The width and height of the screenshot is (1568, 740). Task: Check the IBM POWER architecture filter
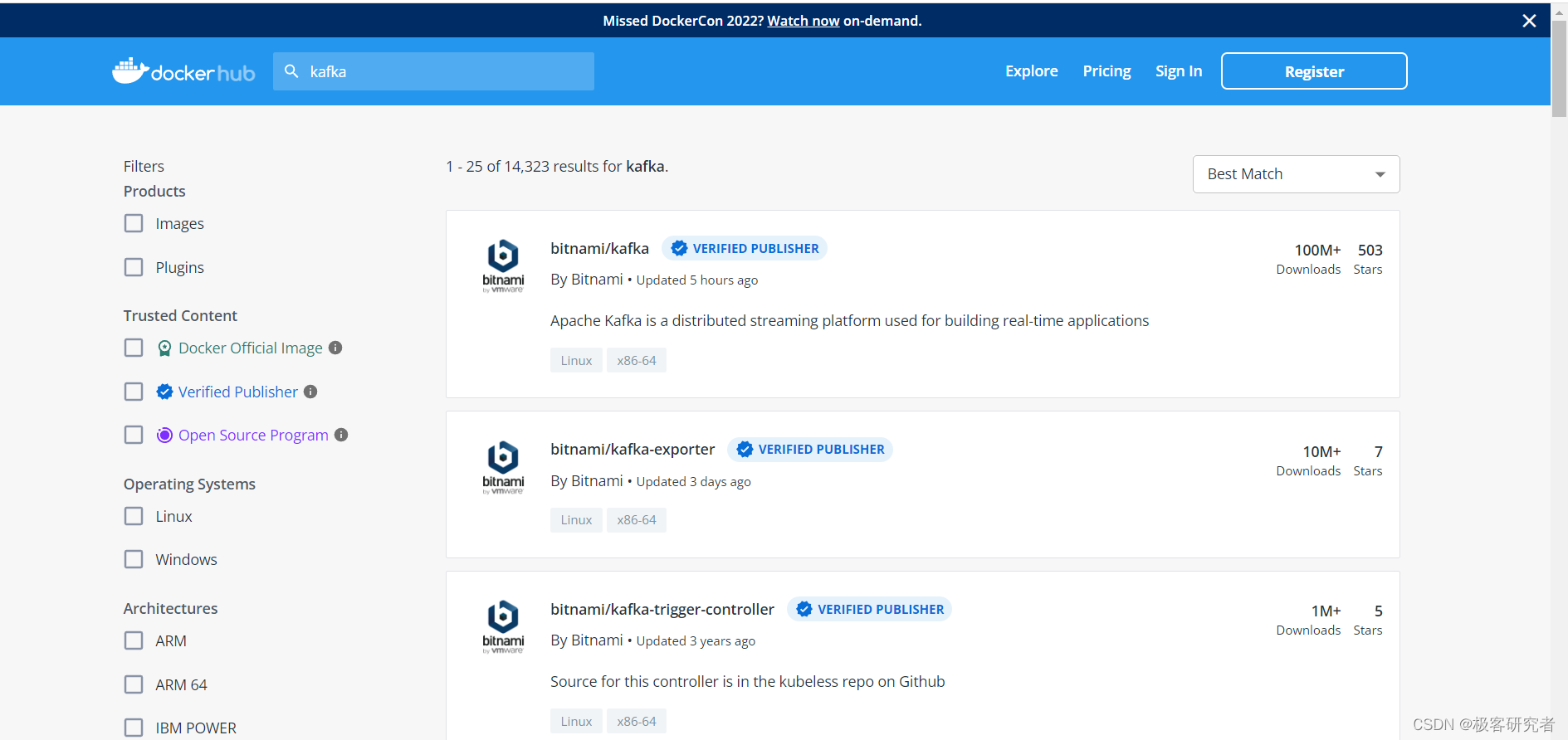(134, 728)
